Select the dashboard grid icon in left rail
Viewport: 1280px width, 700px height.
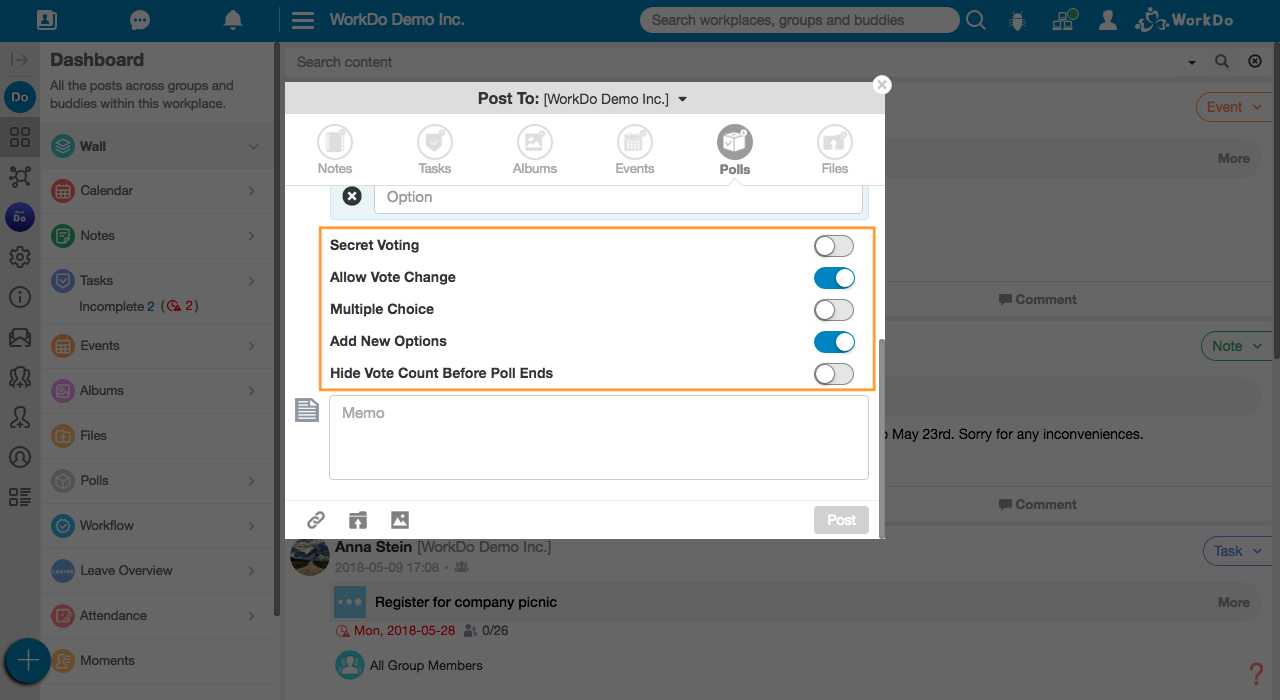point(19,137)
